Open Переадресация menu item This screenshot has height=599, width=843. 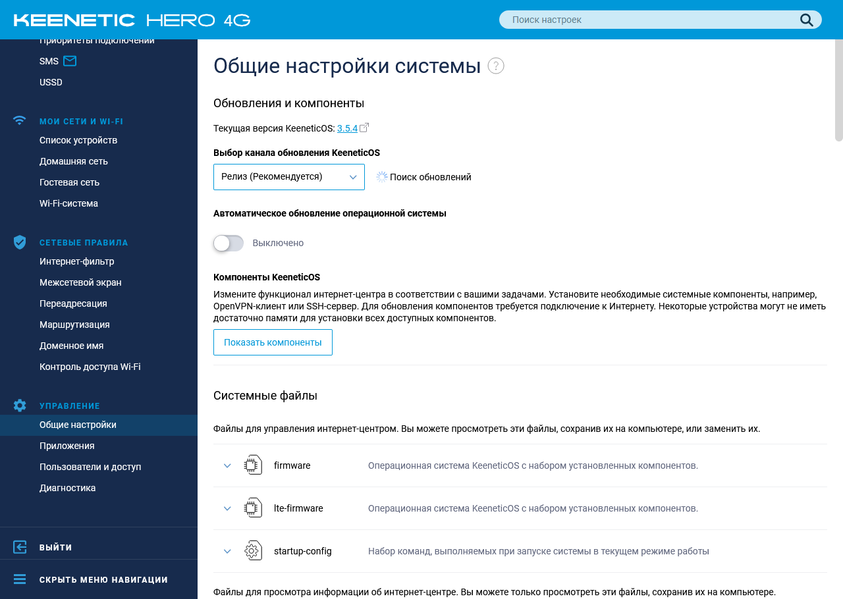[73, 303]
